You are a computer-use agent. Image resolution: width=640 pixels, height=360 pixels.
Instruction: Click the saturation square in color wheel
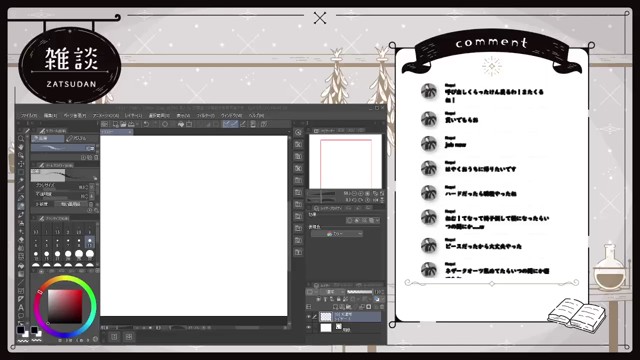(x=65, y=307)
